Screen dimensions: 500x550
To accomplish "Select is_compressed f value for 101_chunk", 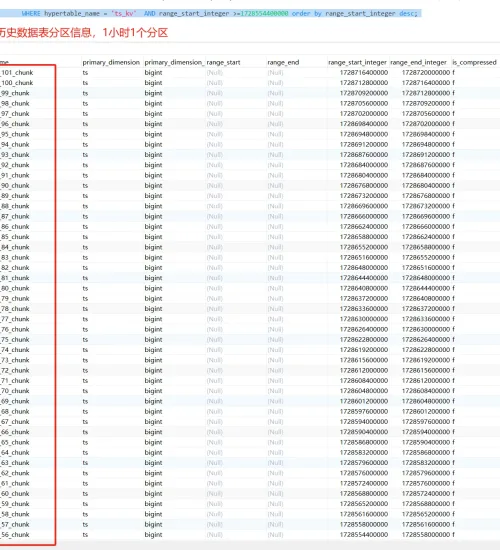I will [453, 73].
